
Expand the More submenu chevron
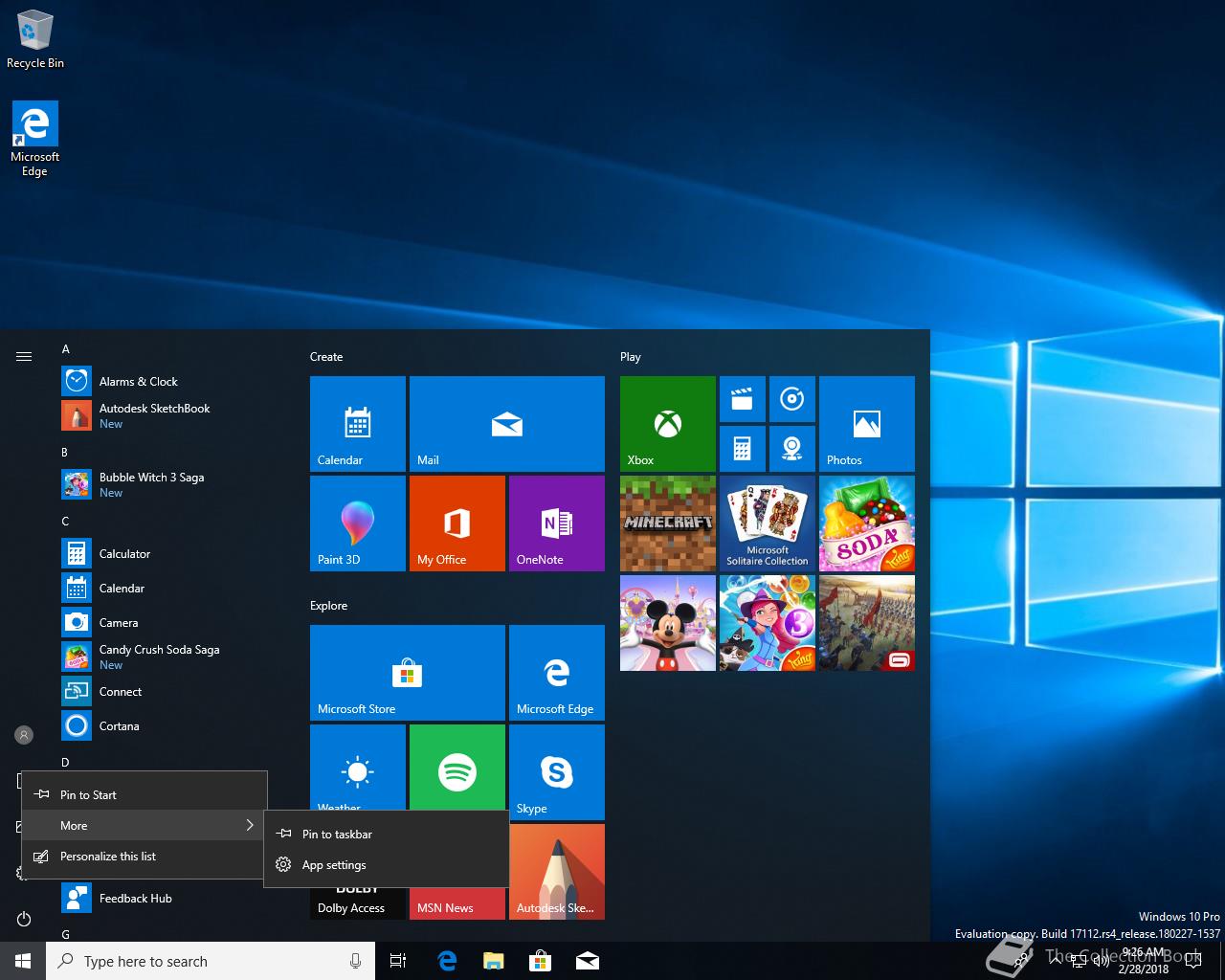(250, 825)
